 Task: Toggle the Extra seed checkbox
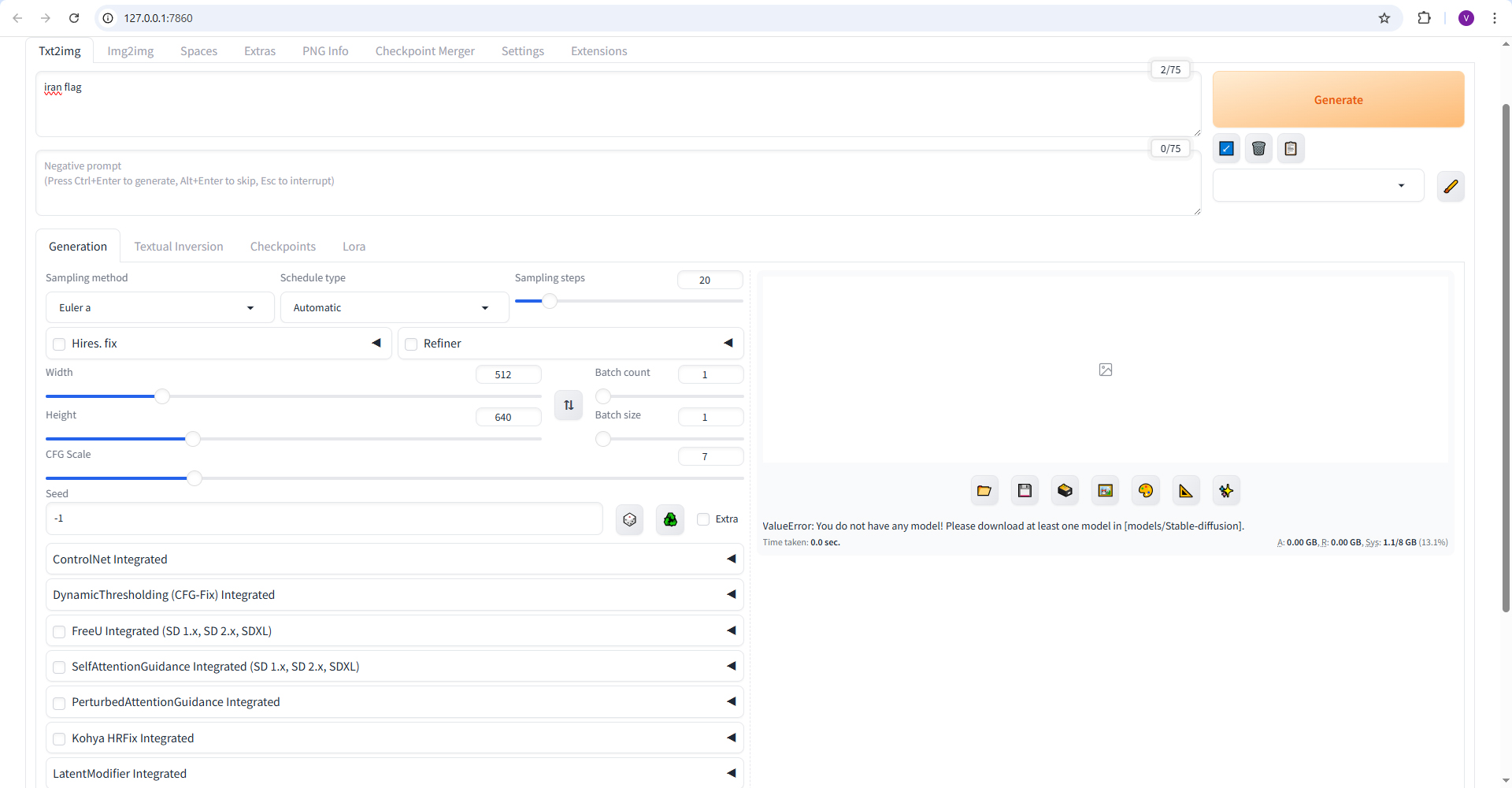(x=704, y=519)
